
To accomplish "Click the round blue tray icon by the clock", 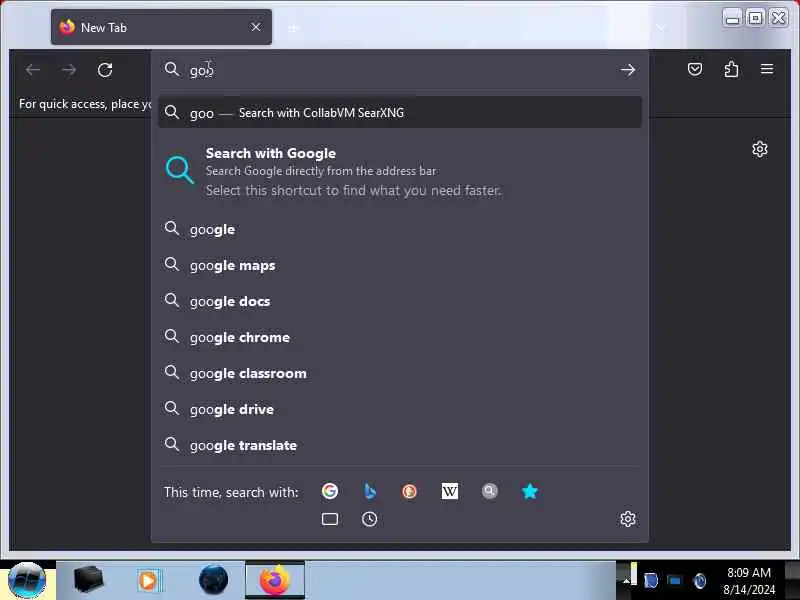I will (700, 581).
